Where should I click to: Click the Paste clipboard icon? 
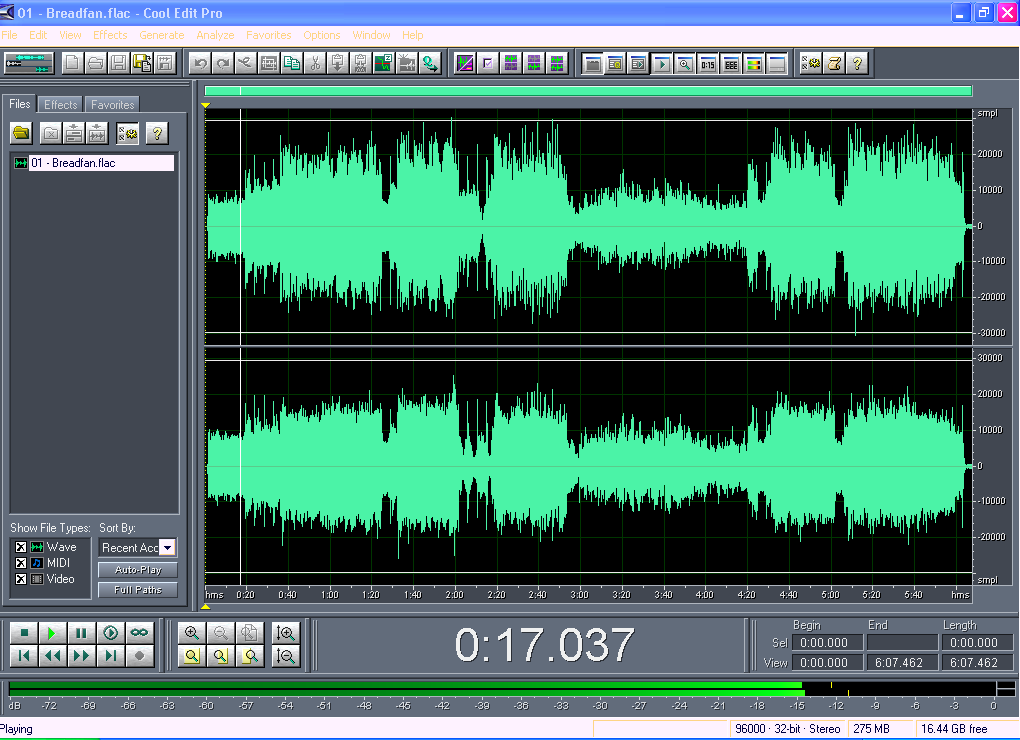coord(338,63)
